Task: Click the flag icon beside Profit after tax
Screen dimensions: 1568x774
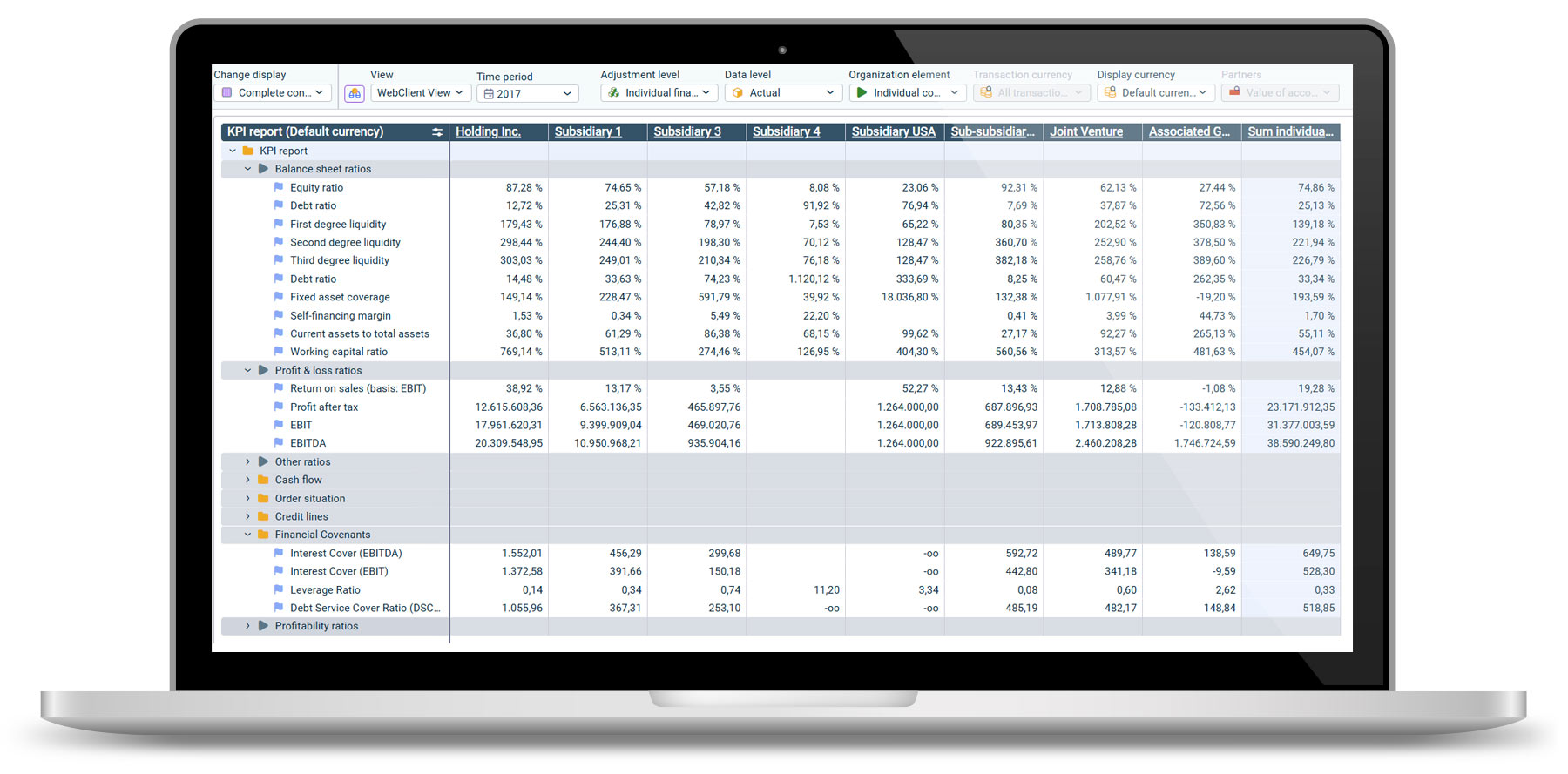Action: [x=279, y=407]
